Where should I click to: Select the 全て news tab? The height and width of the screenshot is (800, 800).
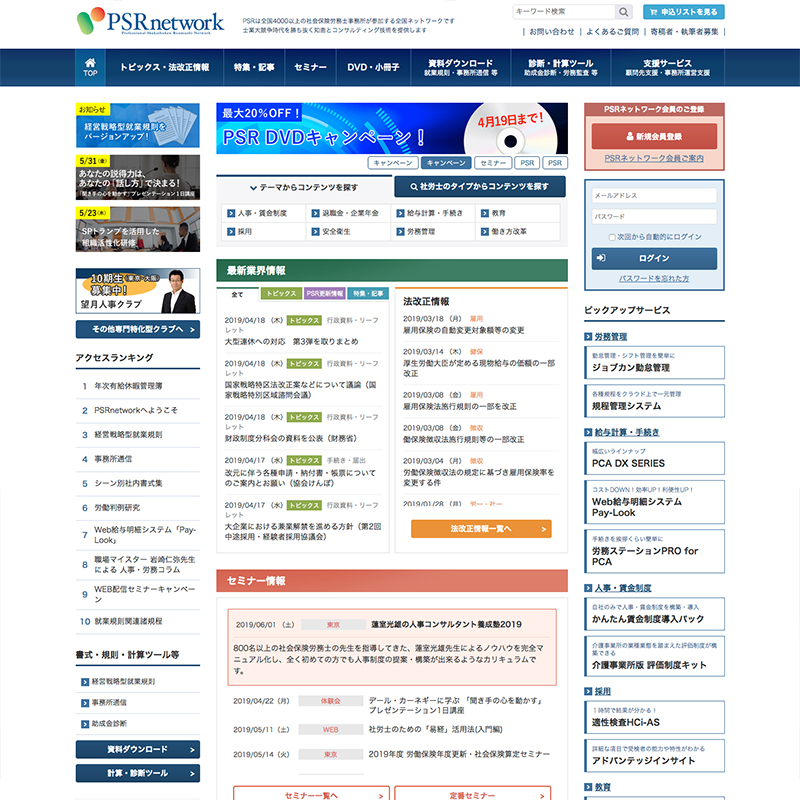237,294
